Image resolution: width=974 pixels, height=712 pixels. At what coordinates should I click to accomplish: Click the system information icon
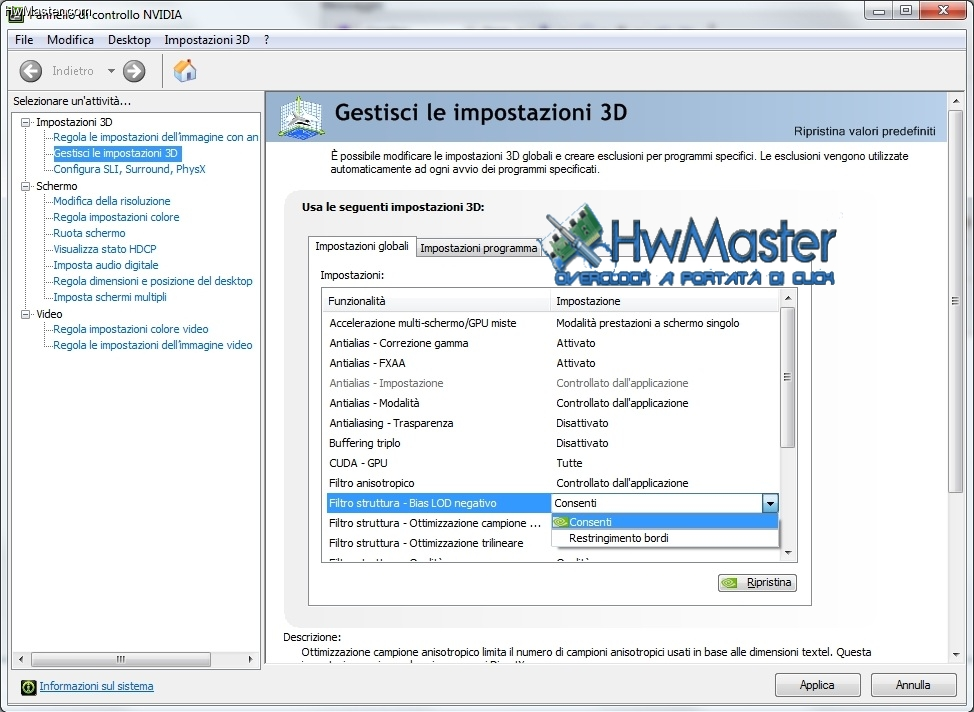point(29,687)
